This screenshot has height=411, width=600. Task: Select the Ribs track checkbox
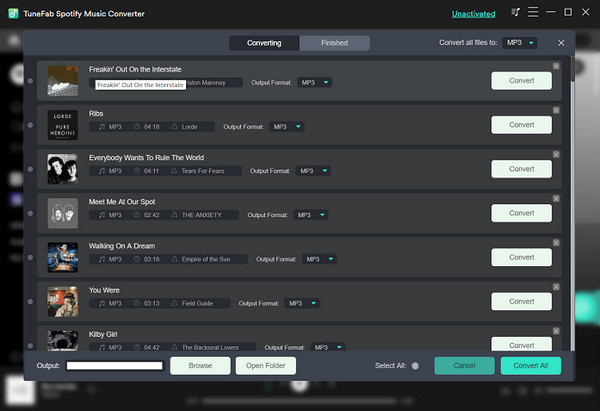point(30,125)
